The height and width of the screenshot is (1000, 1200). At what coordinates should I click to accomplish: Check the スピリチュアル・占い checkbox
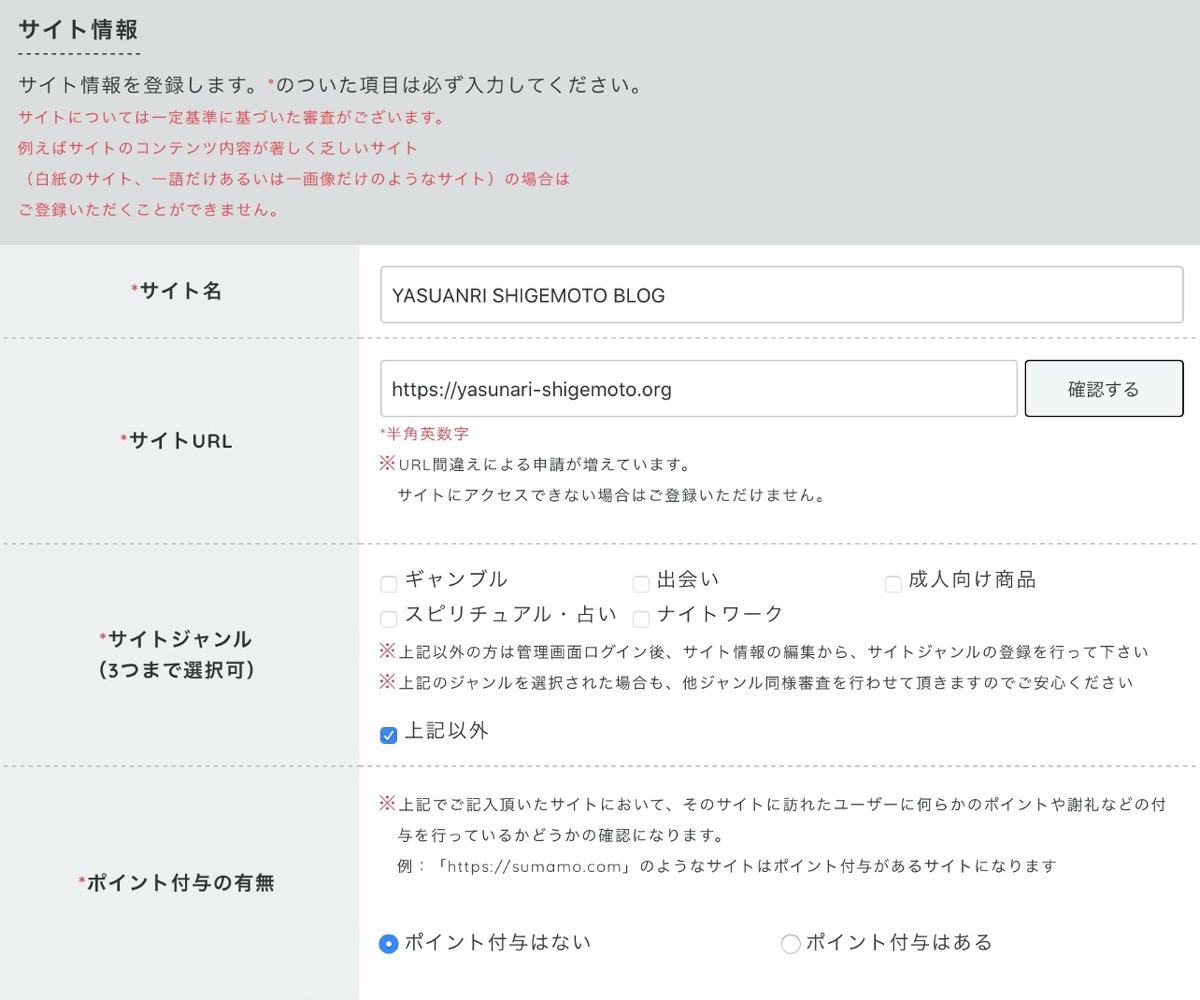[388, 618]
